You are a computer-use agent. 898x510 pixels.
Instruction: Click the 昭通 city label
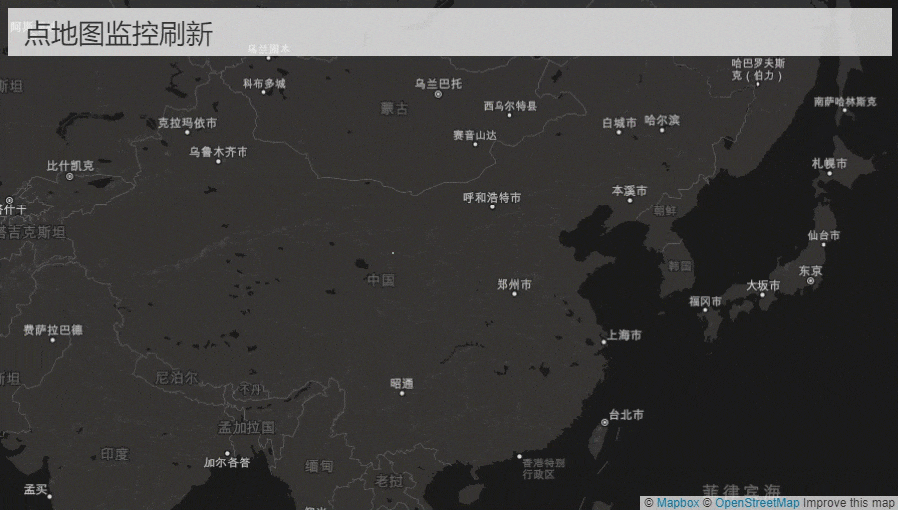(x=401, y=383)
